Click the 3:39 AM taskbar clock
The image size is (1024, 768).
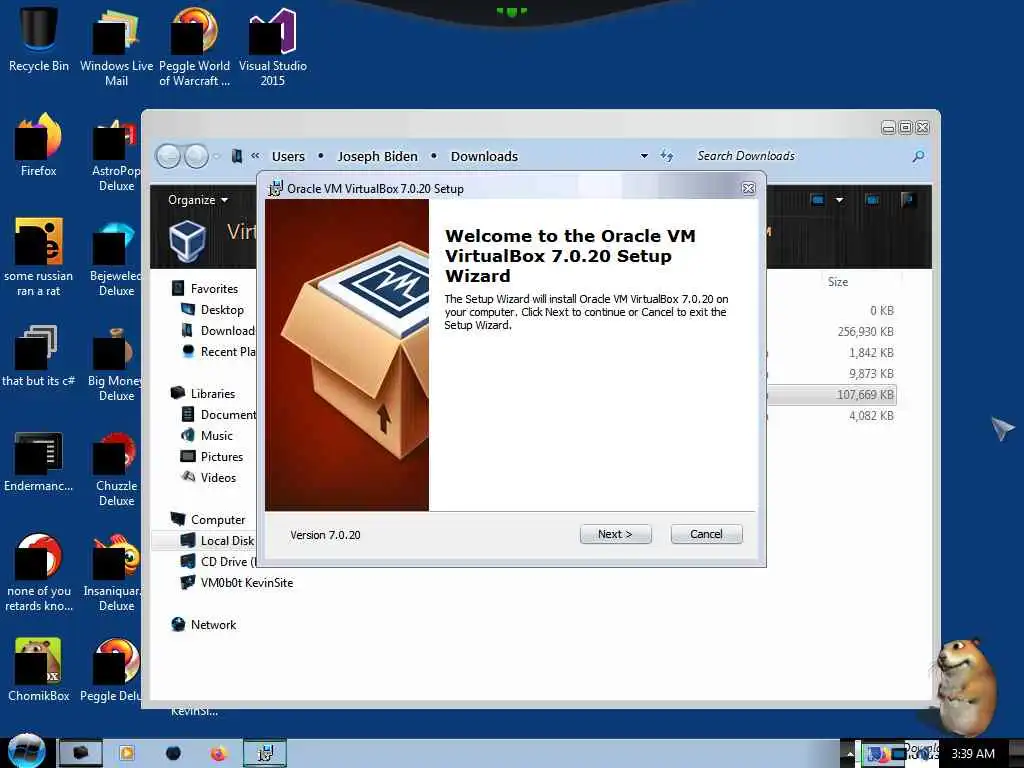(972, 754)
